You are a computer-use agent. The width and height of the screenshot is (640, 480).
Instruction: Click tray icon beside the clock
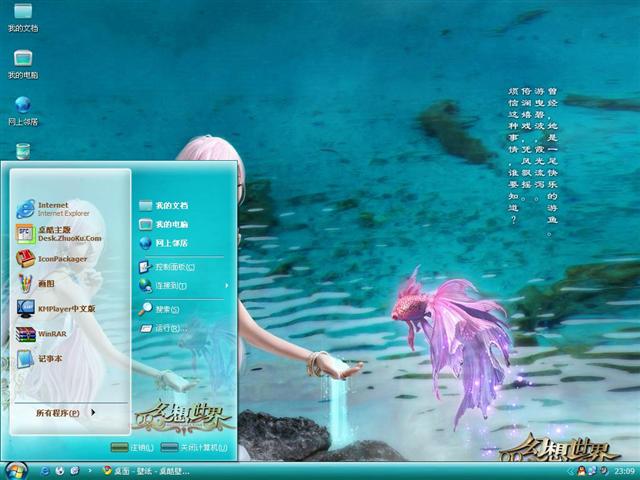pos(604,471)
